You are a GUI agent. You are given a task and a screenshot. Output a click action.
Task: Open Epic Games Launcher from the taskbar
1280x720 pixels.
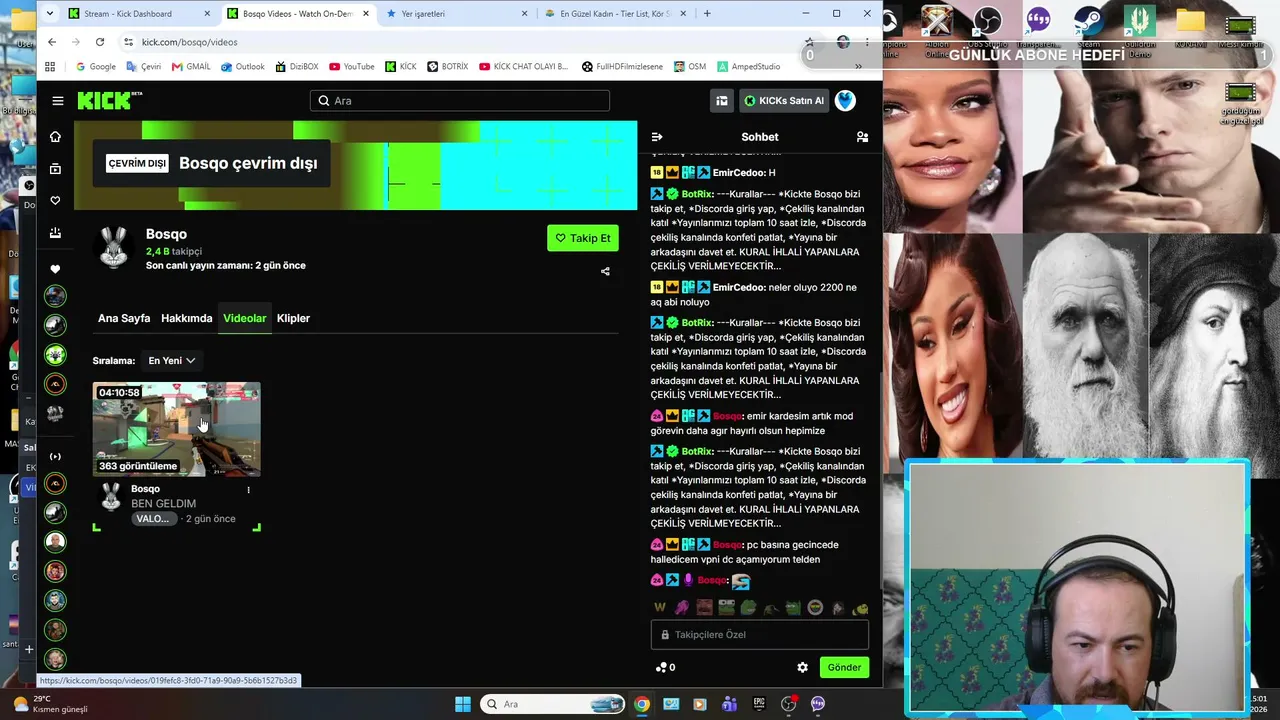pos(759,704)
